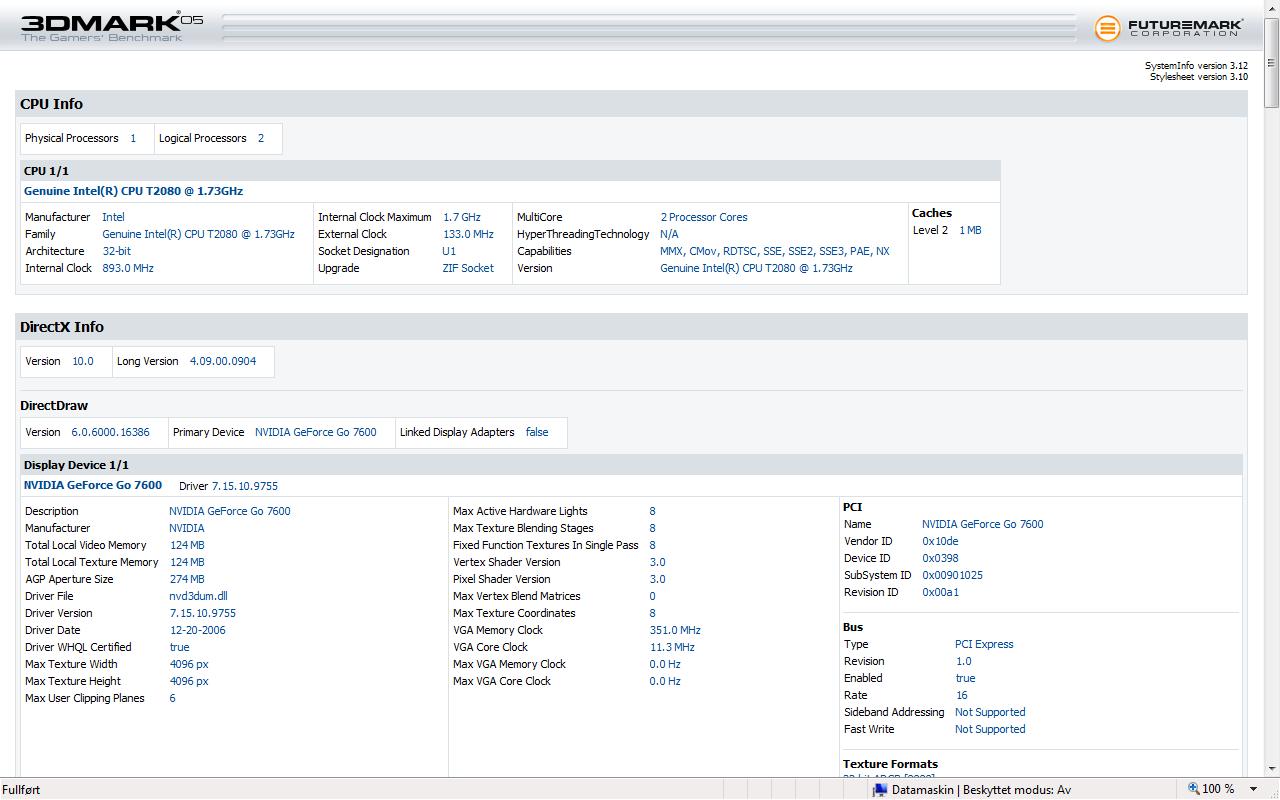Click the NVIDIA GeForce Go 7600 display device heading
This screenshot has width=1280, height=800.
tap(93, 485)
